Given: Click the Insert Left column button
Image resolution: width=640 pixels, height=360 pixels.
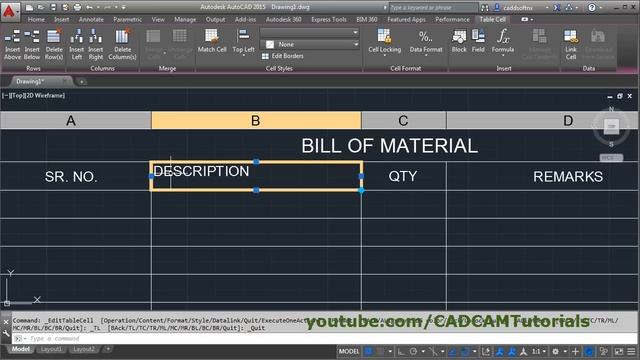Looking at the screenshot, I should pyautogui.click(x=76, y=44).
